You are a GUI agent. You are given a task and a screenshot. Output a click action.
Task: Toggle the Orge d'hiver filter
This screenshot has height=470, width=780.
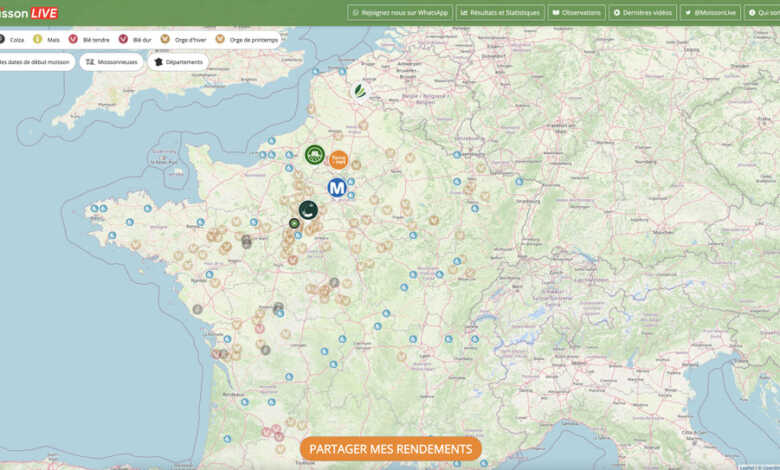click(184, 39)
